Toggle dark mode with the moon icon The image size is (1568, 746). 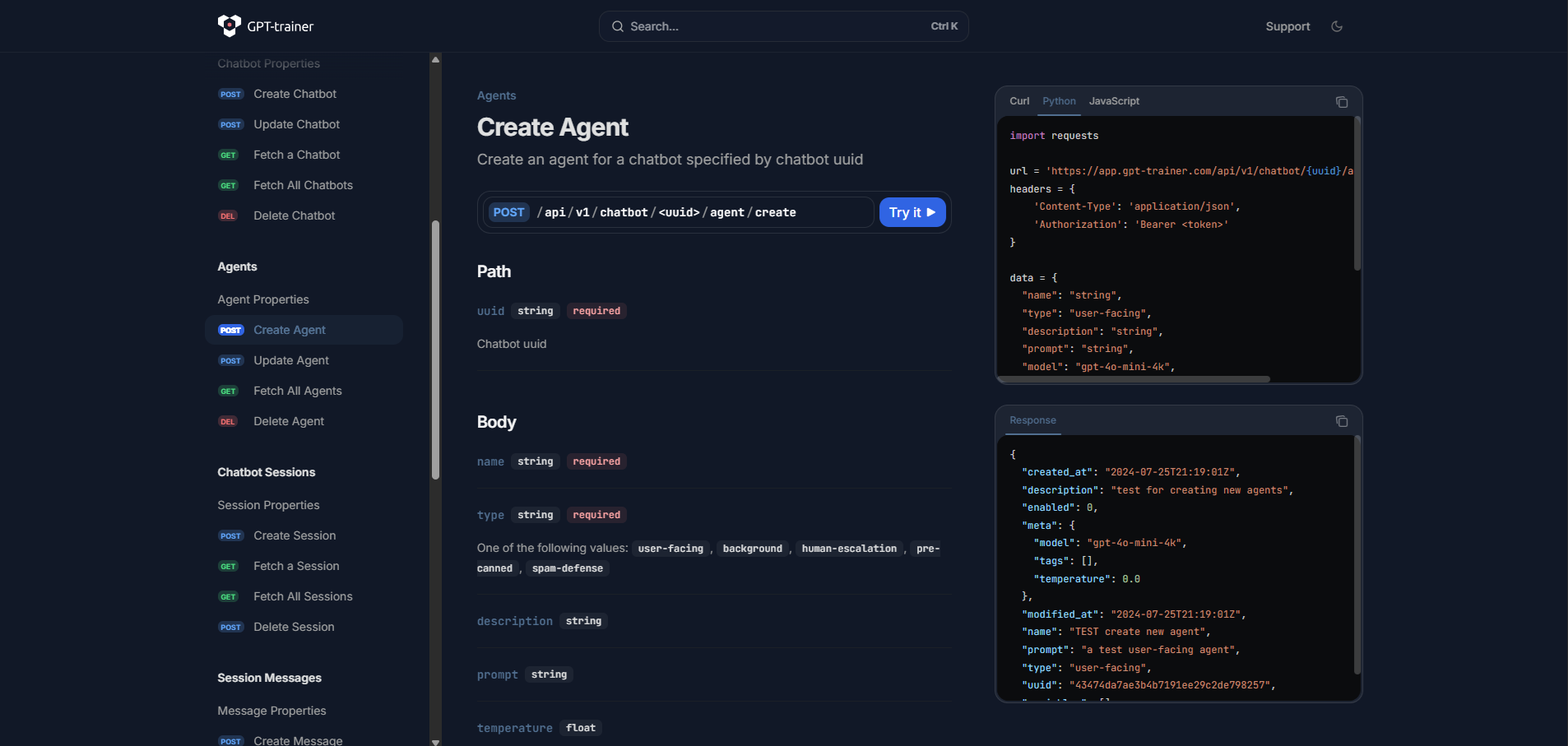point(1336,25)
